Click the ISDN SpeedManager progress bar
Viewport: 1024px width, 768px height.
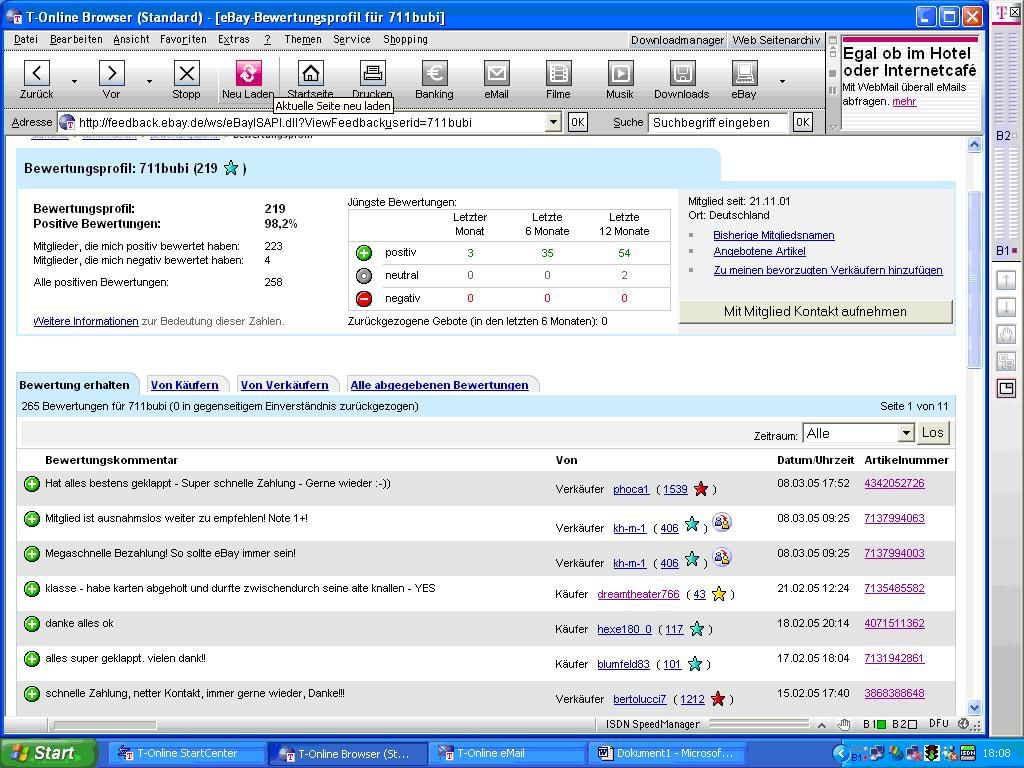(x=759, y=724)
